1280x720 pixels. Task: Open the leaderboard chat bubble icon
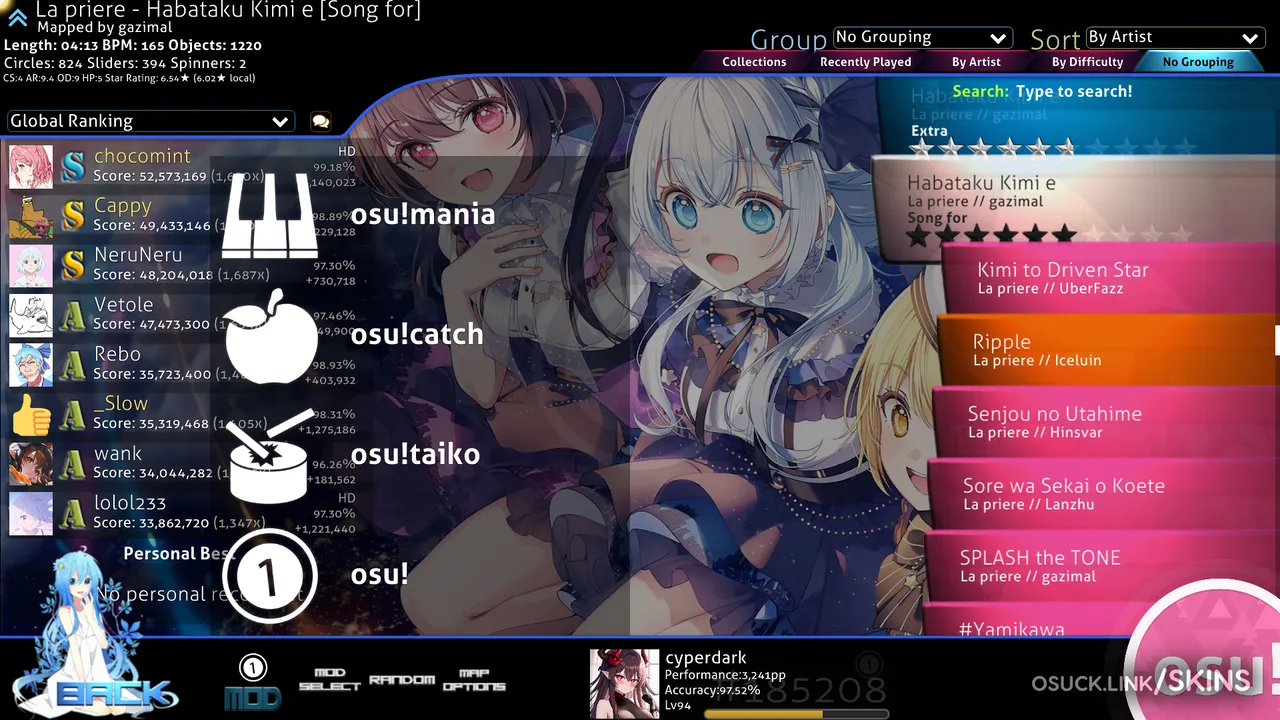click(x=320, y=121)
